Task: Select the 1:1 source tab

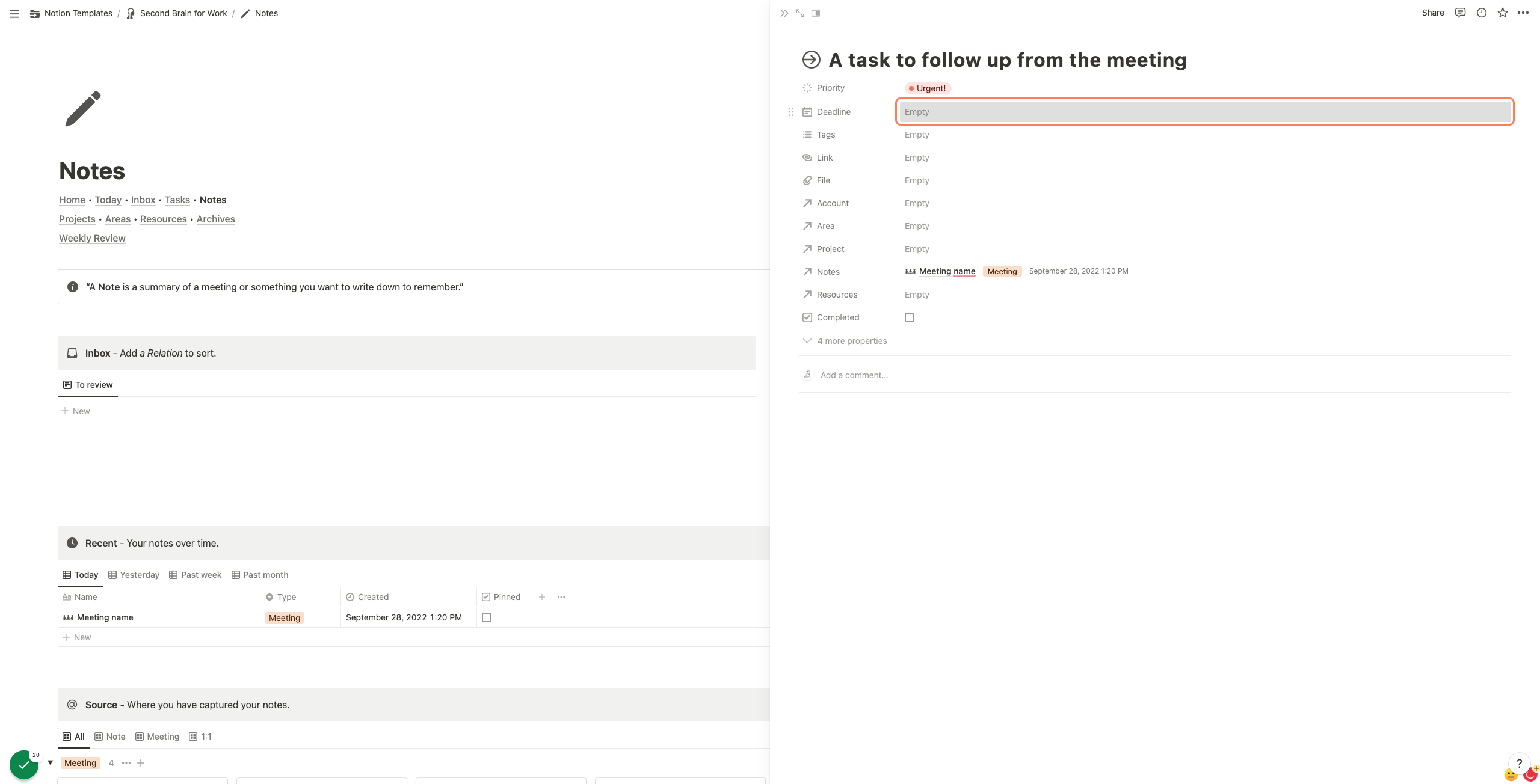Action: click(200, 737)
